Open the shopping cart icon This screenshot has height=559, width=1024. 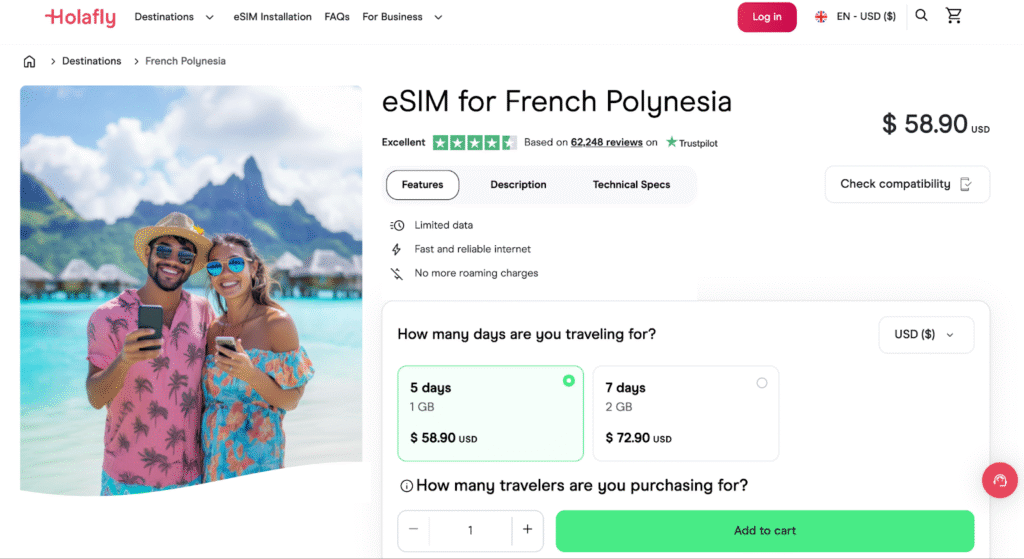[x=953, y=16]
